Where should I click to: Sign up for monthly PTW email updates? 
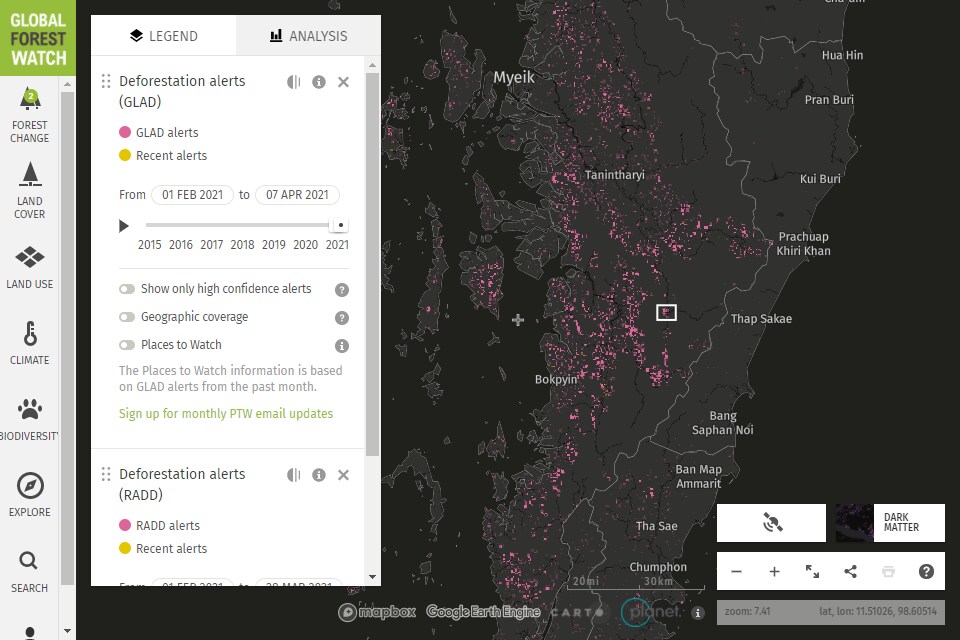point(226,413)
